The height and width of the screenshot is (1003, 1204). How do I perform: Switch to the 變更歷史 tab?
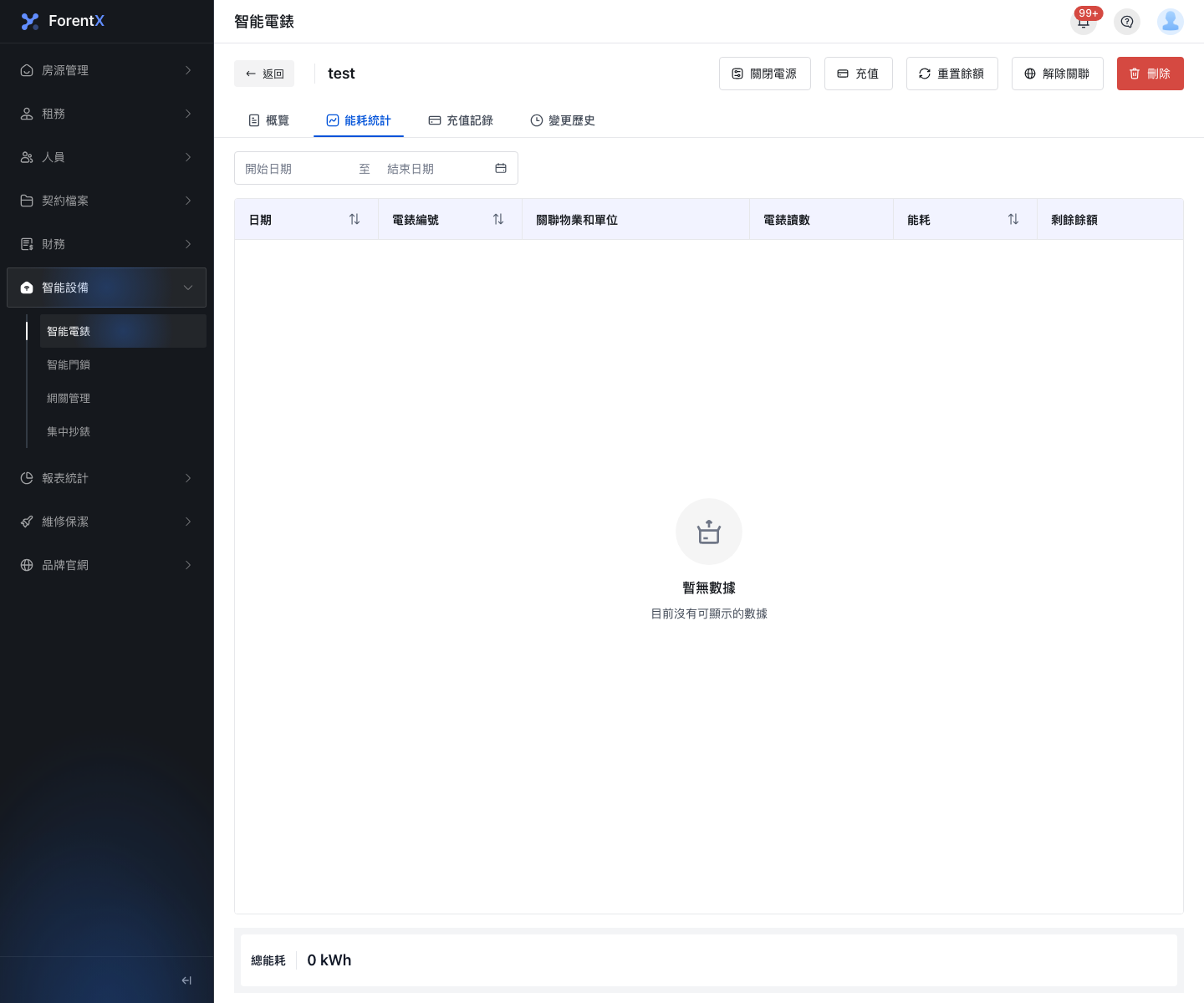[563, 120]
